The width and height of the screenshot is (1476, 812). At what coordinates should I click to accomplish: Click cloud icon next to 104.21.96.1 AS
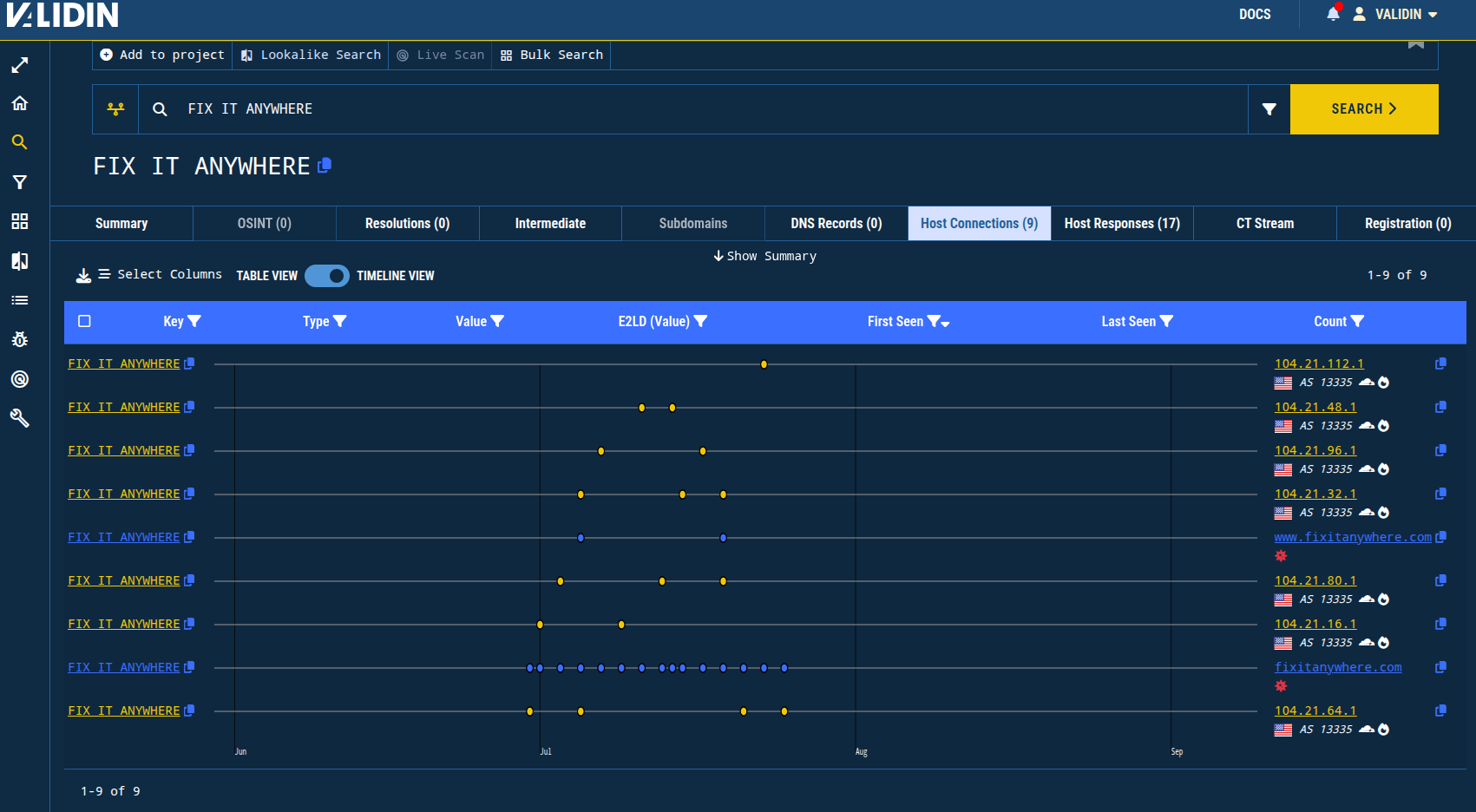pyautogui.click(x=1367, y=469)
